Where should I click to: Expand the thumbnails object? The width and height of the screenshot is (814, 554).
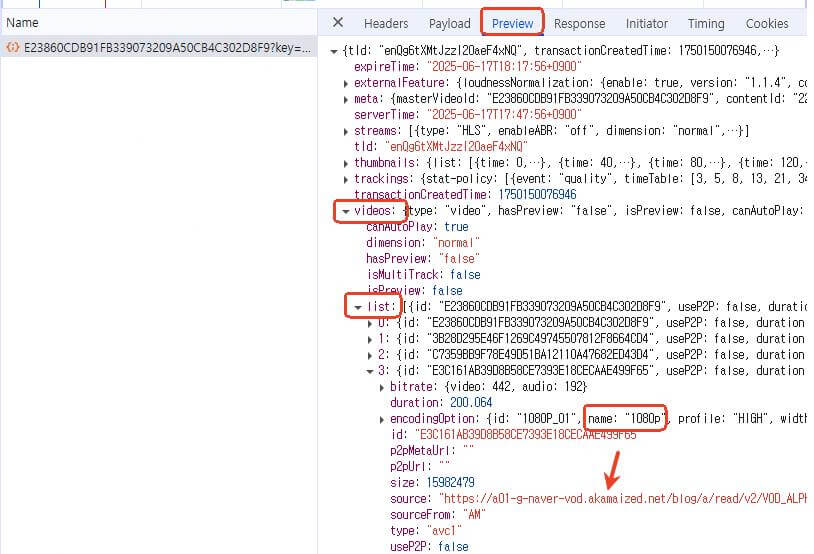pos(347,162)
